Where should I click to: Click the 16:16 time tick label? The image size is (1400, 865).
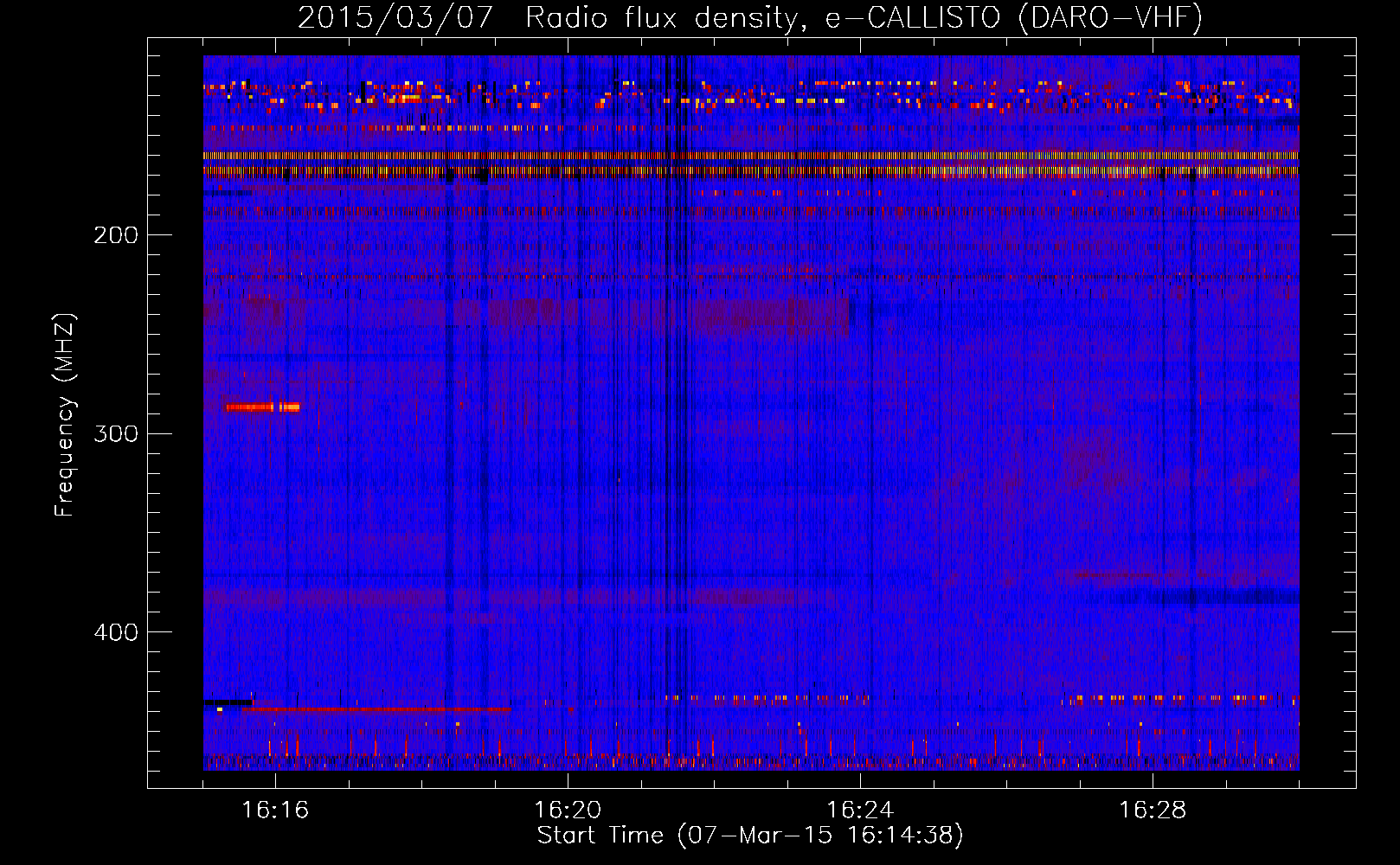click(275, 810)
